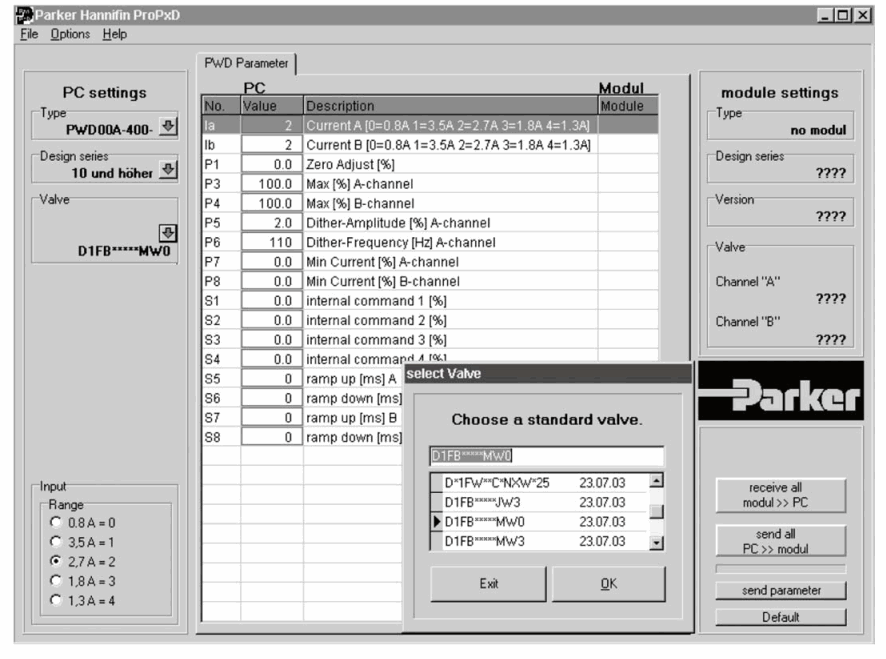Minimize the ProPxD window
The height and width of the screenshot is (659, 886).
pyautogui.click(x=826, y=15)
